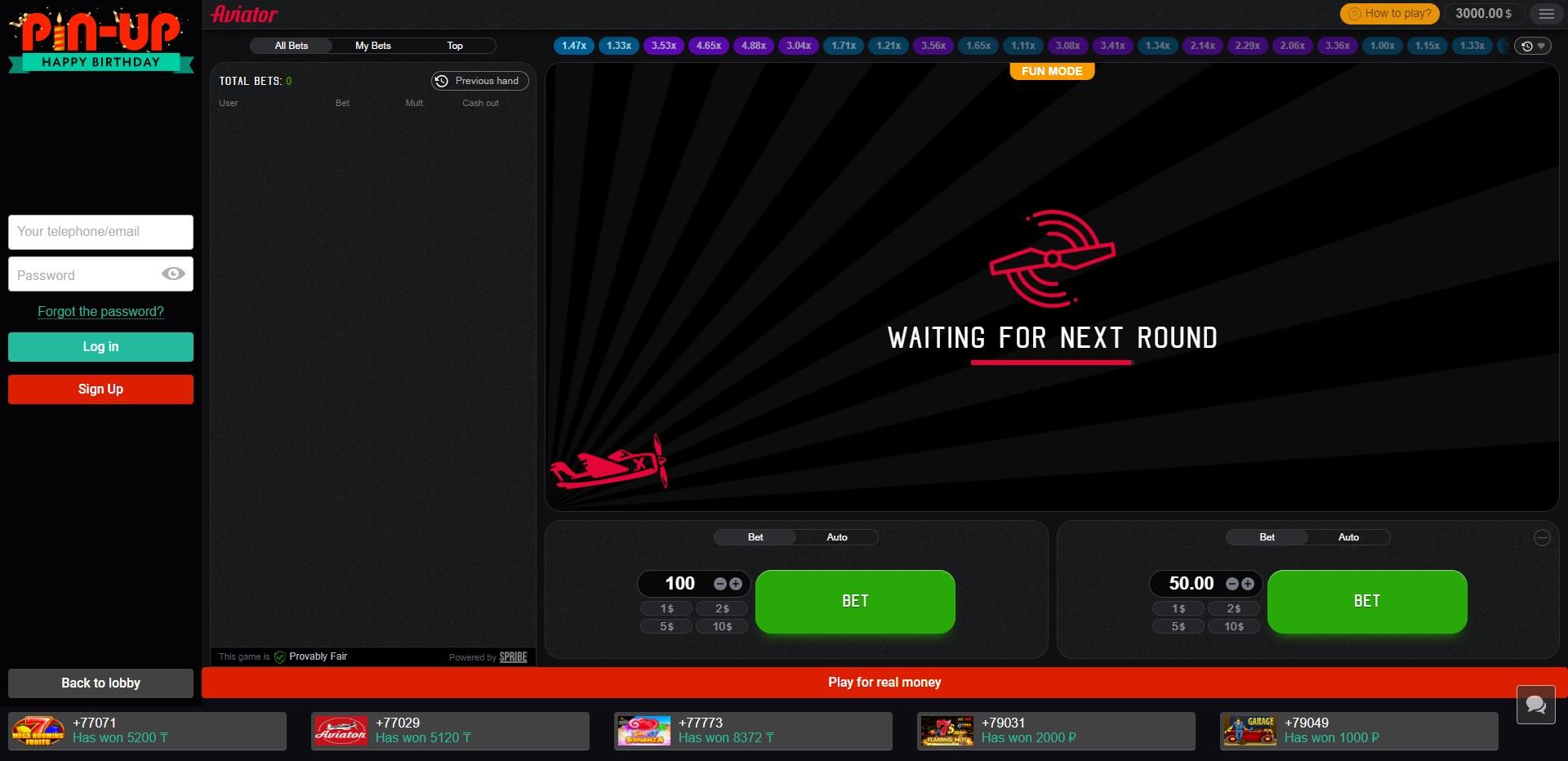The image size is (1568, 761).
Task: Focus the Password input field
Action: pos(100,274)
